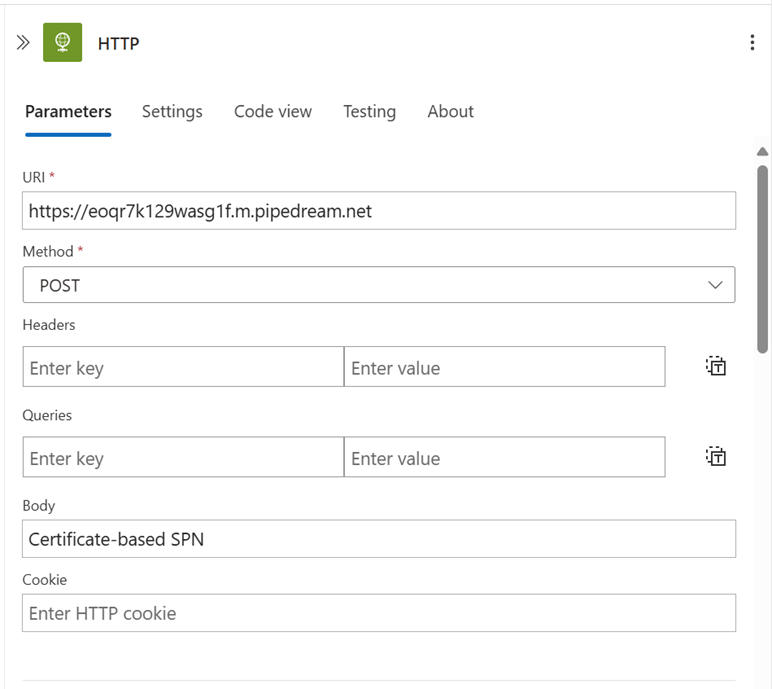Expand the Method dropdown chevron
The image size is (772, 689).
715,285
